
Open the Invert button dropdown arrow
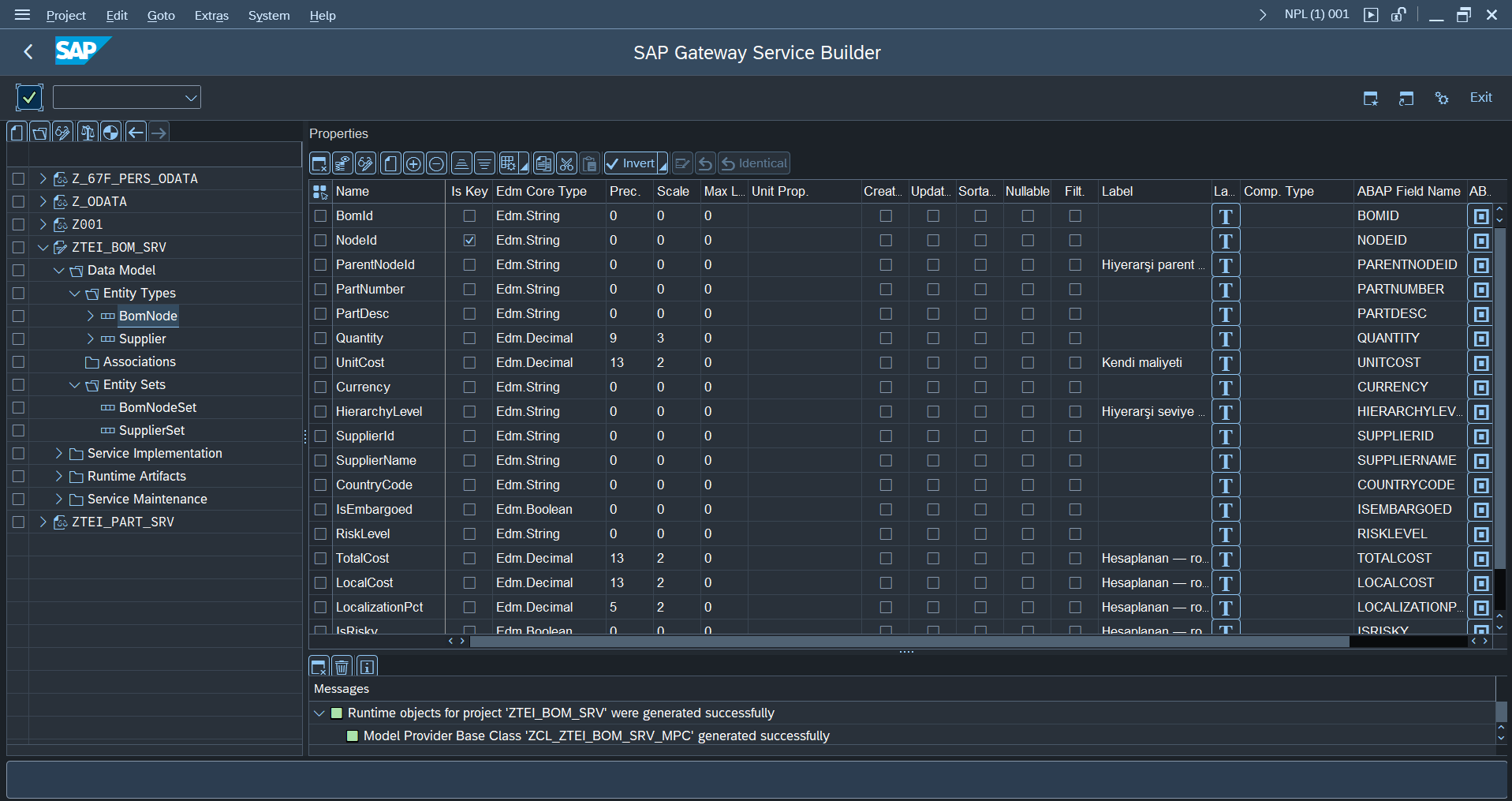663,163
